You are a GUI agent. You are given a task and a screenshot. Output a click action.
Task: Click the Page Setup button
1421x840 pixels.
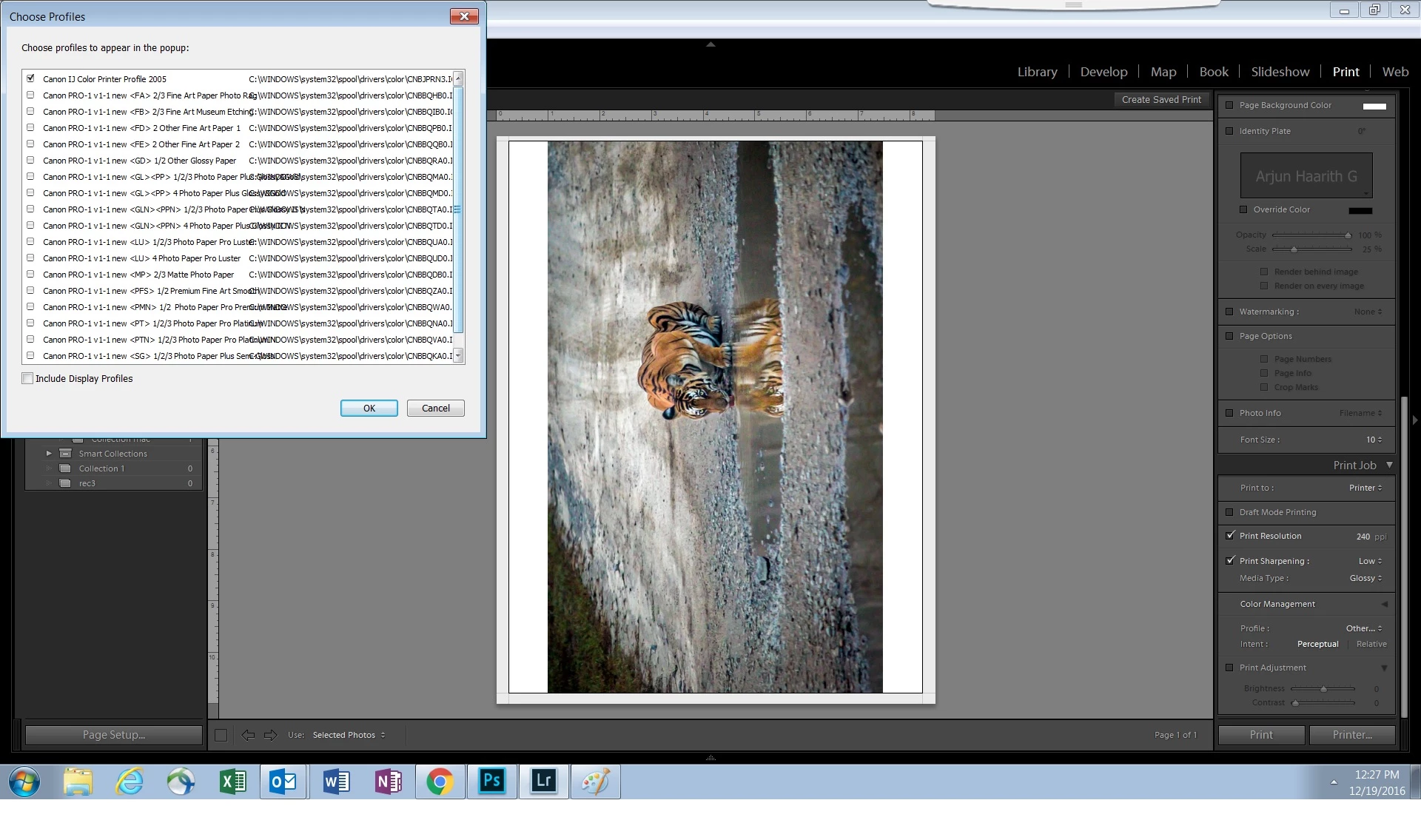click(x=114, y=735)
